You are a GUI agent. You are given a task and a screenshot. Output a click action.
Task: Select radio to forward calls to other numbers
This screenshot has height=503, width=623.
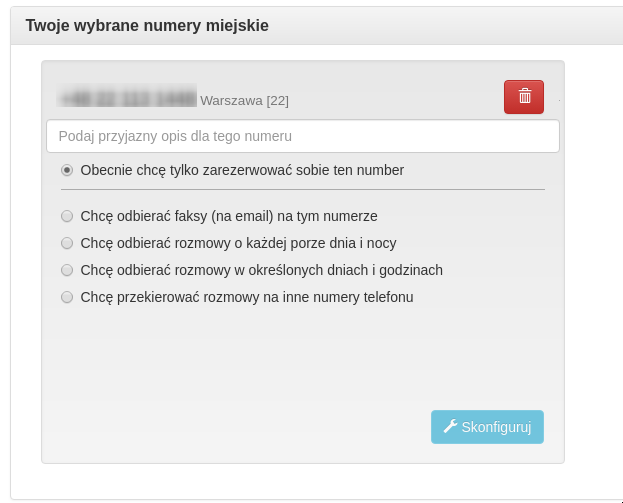pos(67,297)
